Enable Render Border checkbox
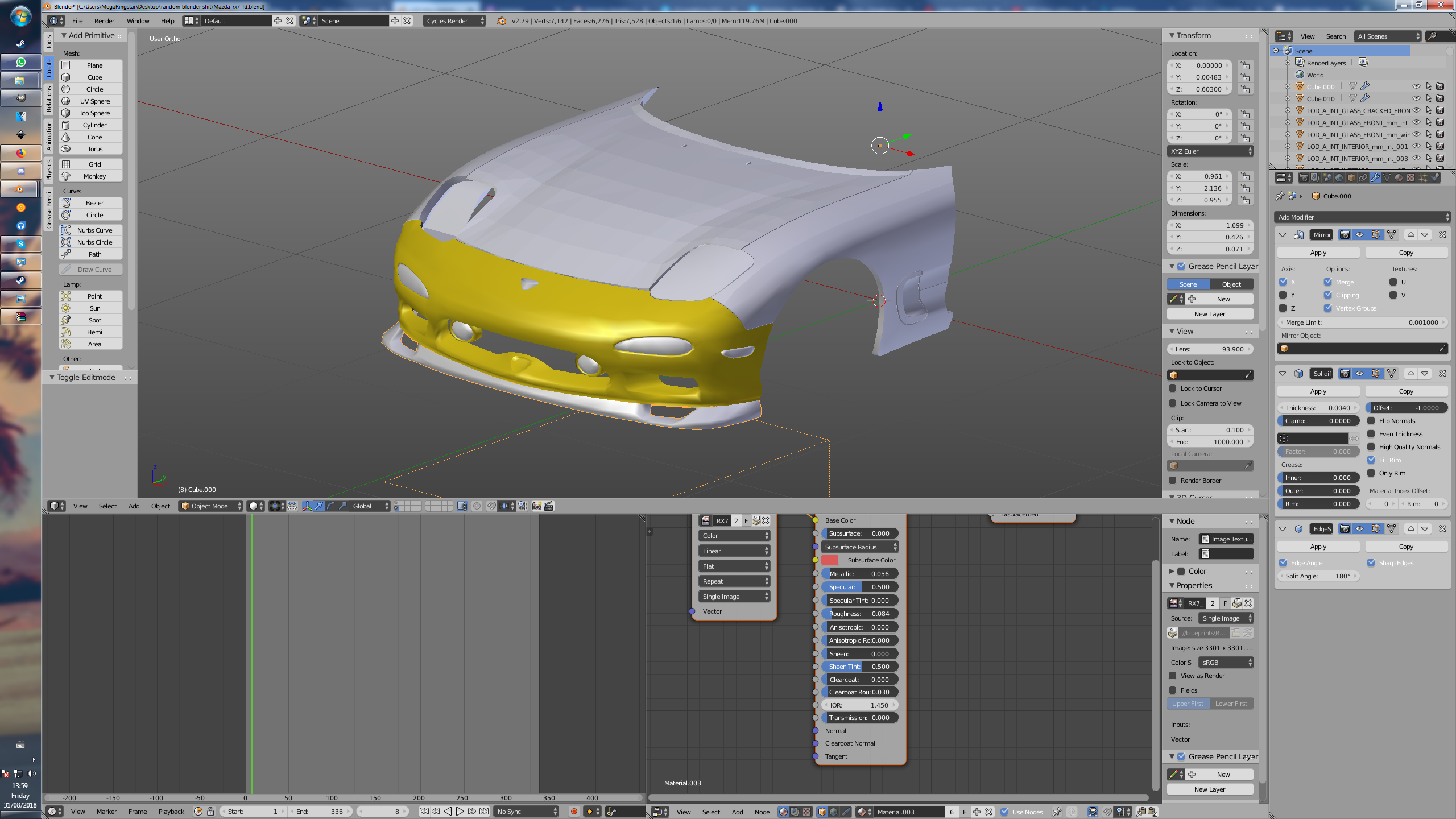 1173,481
